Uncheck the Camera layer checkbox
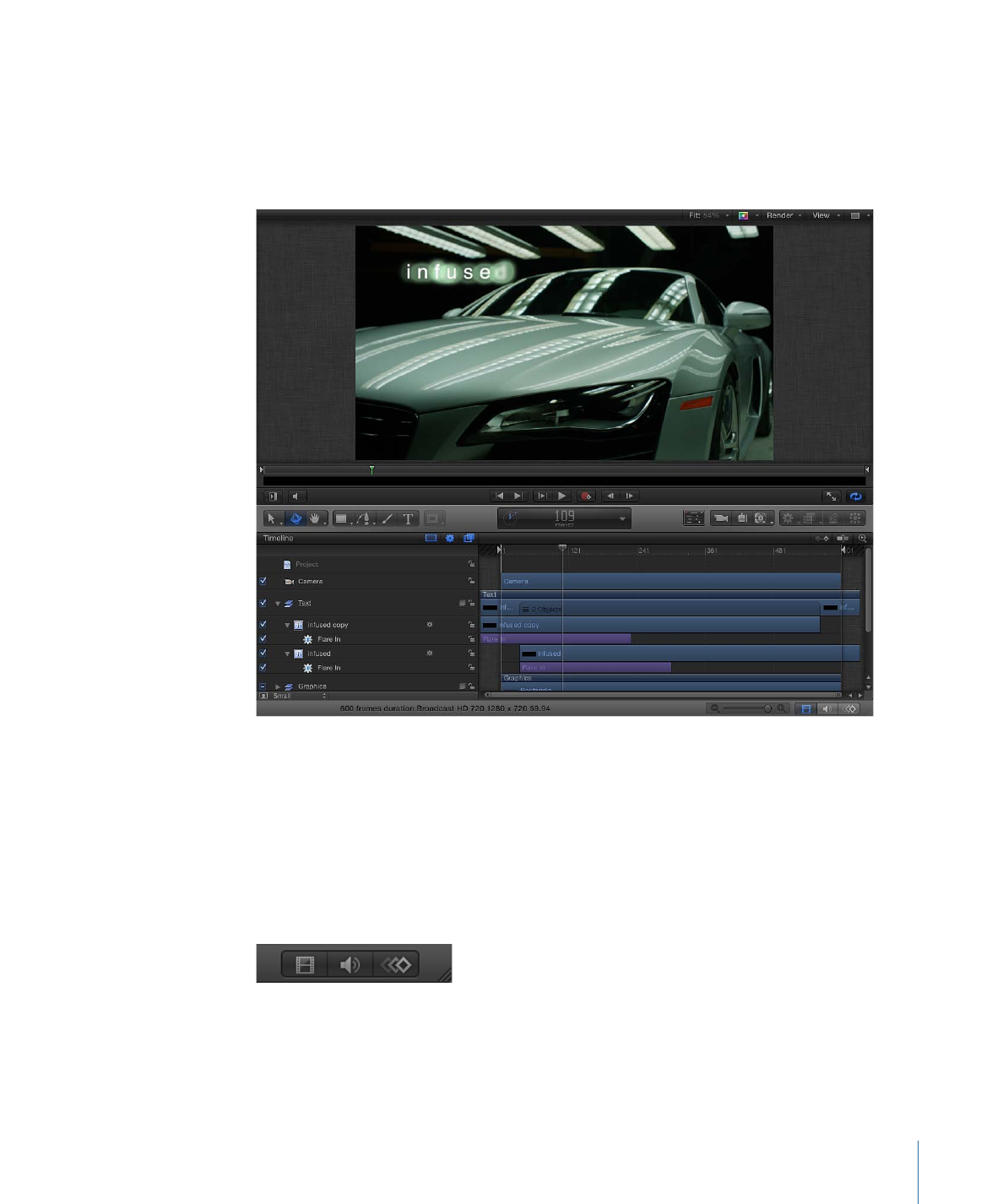This screenshot has height=1204, width=1003. tap(263, 581)
